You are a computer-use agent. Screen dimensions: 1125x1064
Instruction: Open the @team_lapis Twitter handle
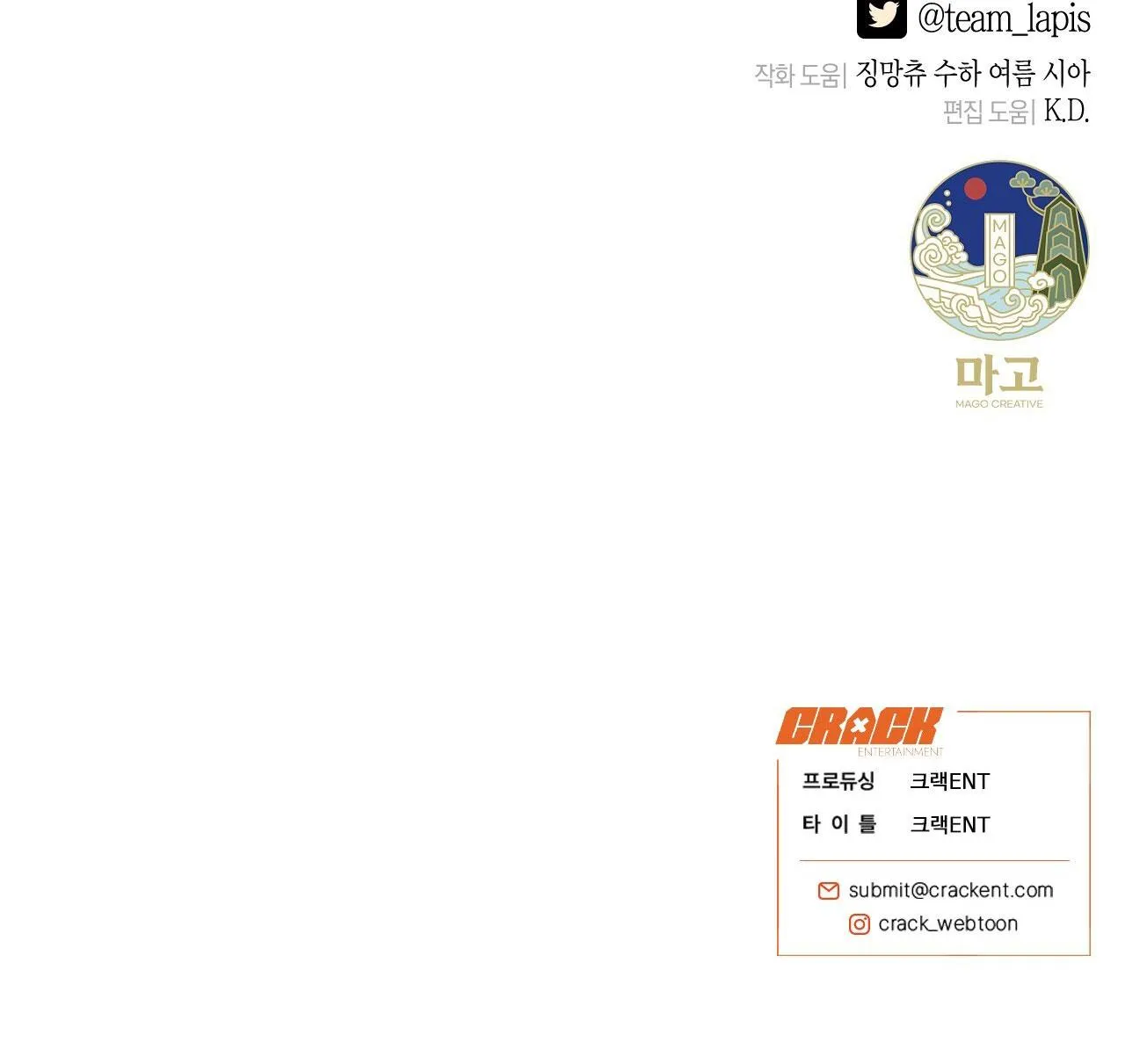[x=1004, y=18]
